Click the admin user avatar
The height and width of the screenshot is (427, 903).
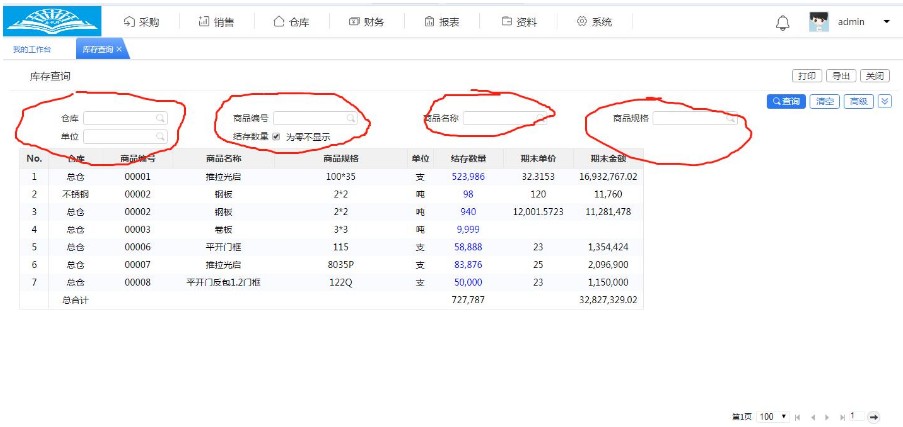(819, 22)
